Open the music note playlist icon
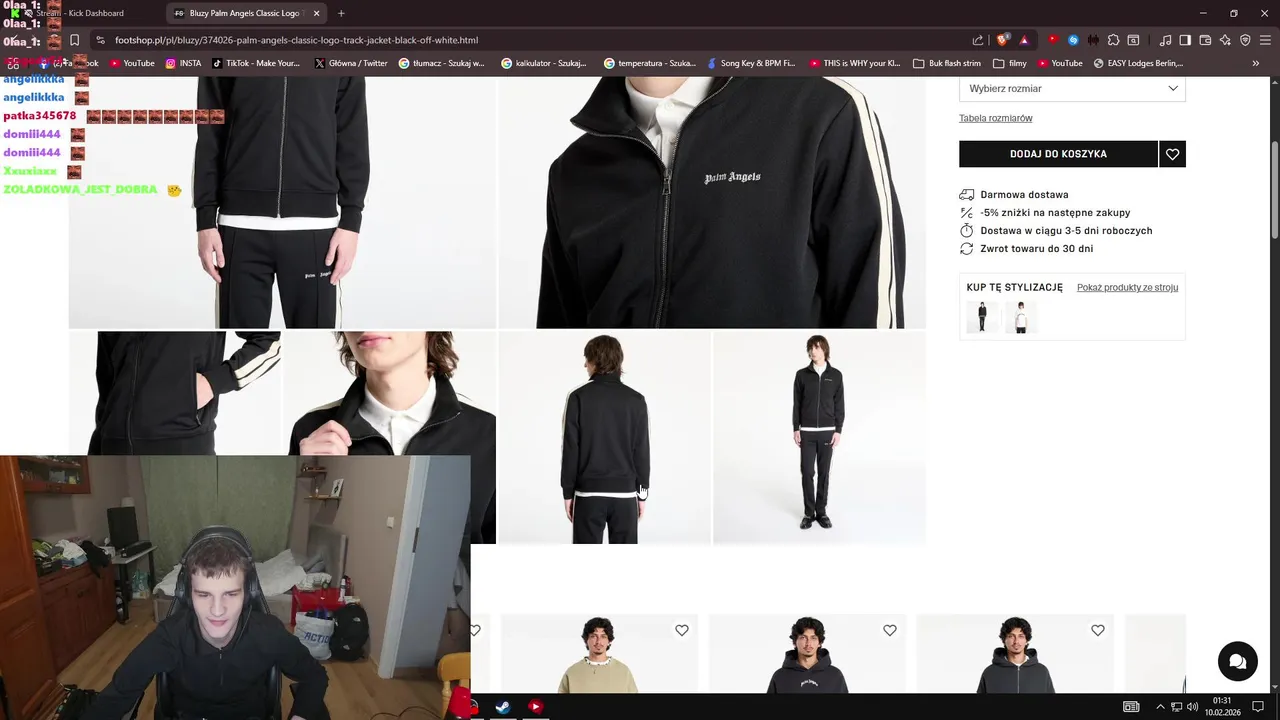 (x=1165, y=40)
